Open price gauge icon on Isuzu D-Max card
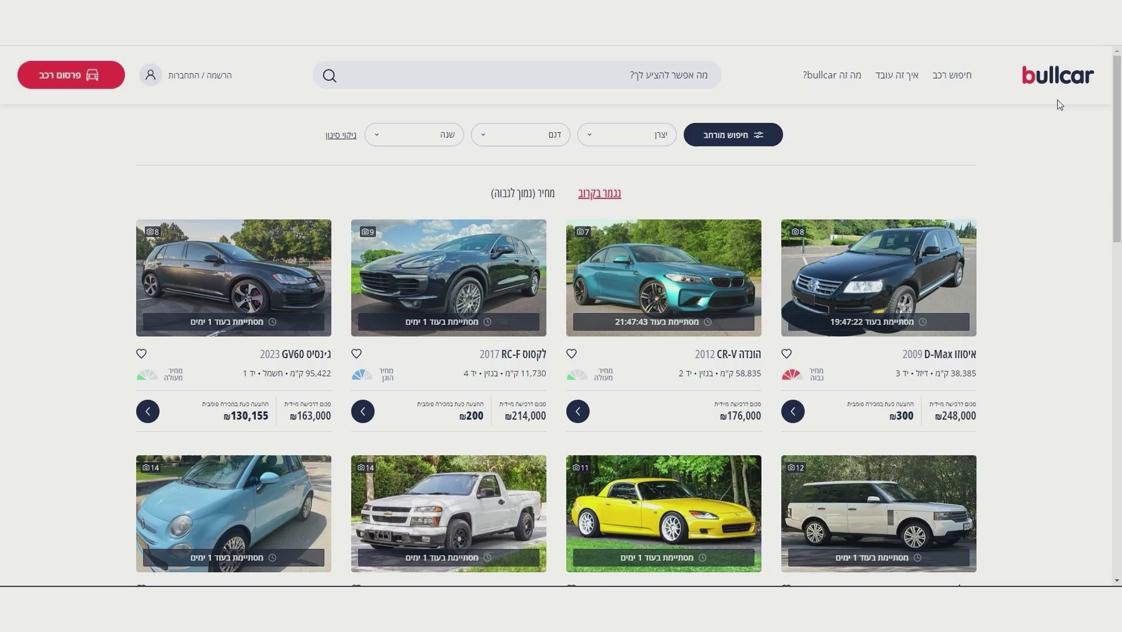This screenshot has width=1122, height=632. click(x=791, y=374)
